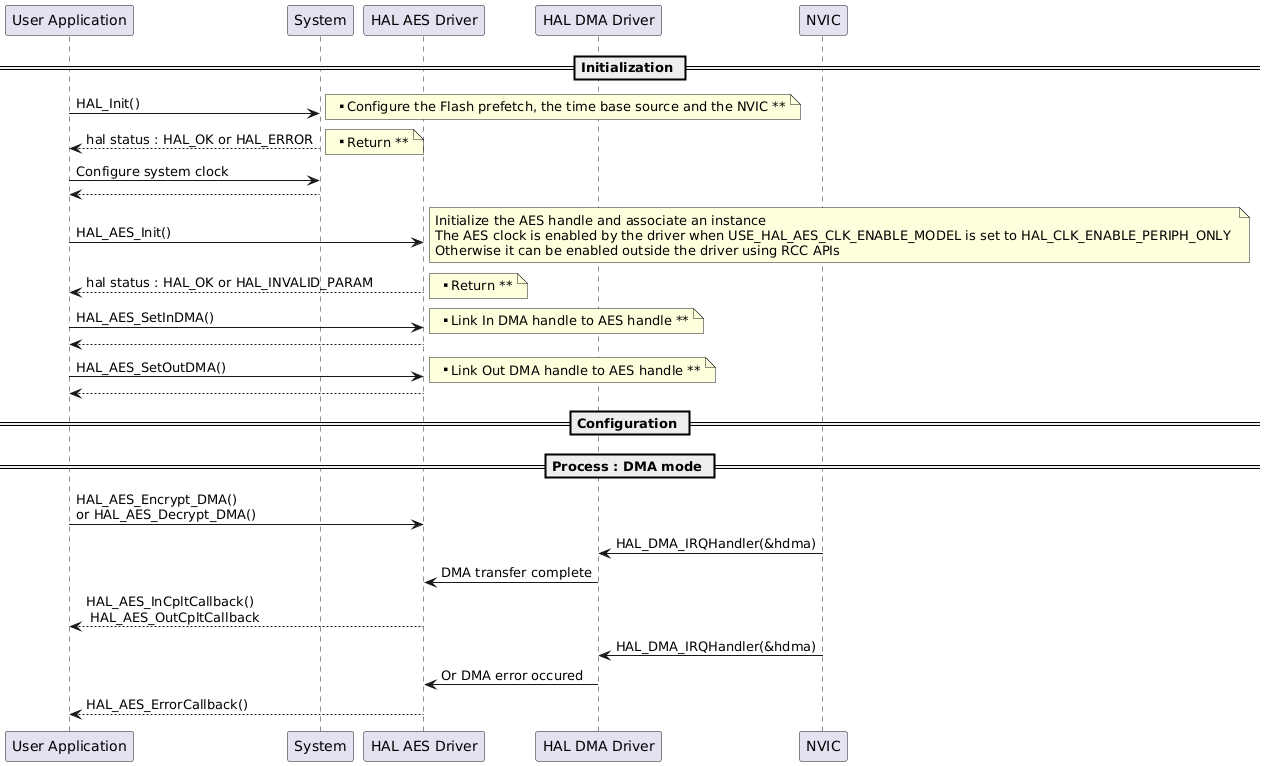Click the HAL AES Driver participant box
The height and width of the screenshot is (766, 1265).
423,20
